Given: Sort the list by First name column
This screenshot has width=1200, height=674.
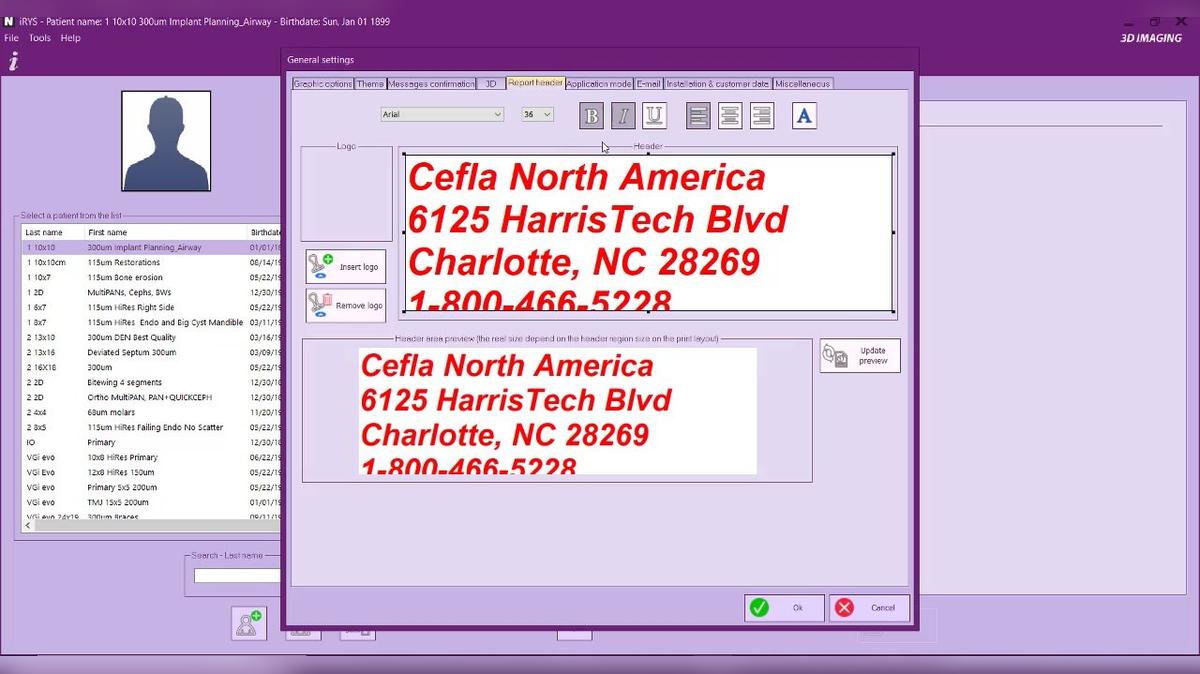Looking at the screenshot, I should 165,232.
